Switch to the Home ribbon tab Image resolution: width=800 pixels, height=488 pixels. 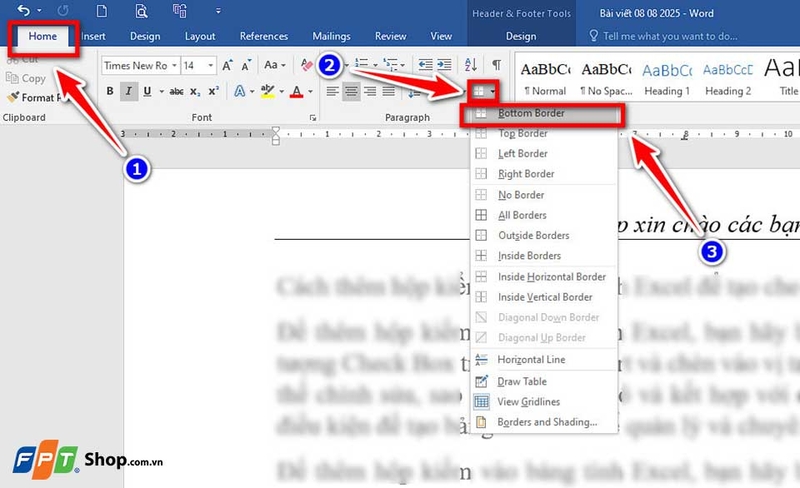(x=43, y=36)
